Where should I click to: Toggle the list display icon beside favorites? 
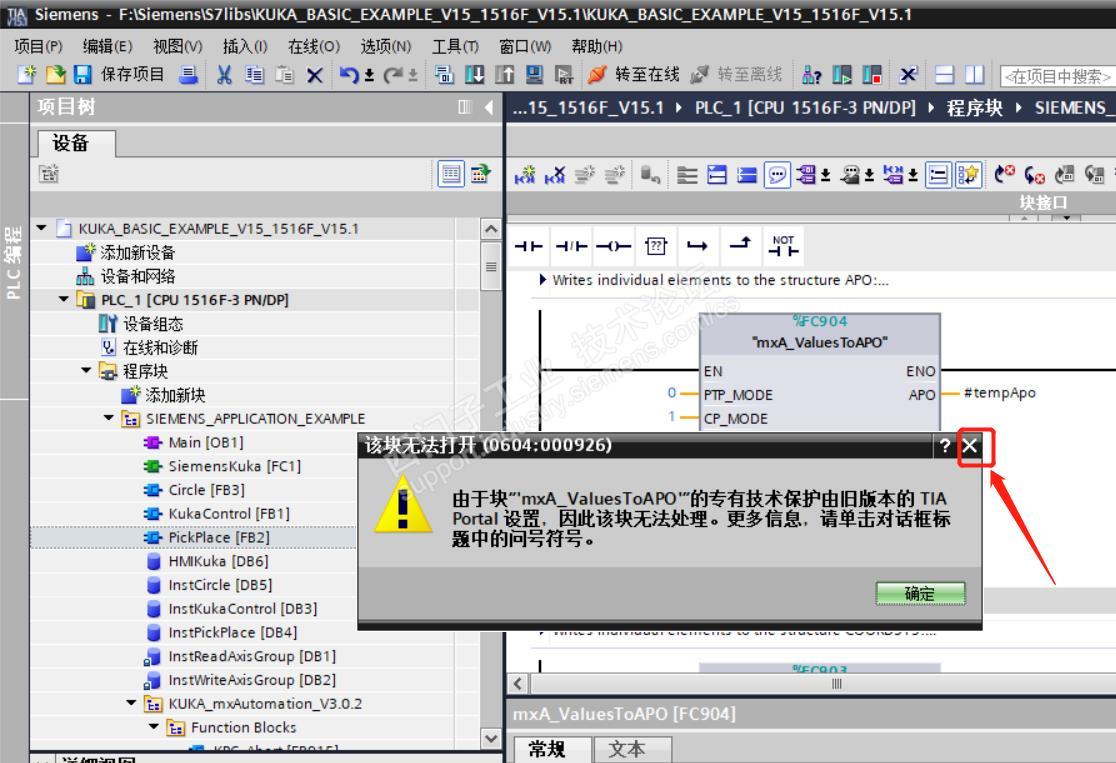tap(938, 174)
